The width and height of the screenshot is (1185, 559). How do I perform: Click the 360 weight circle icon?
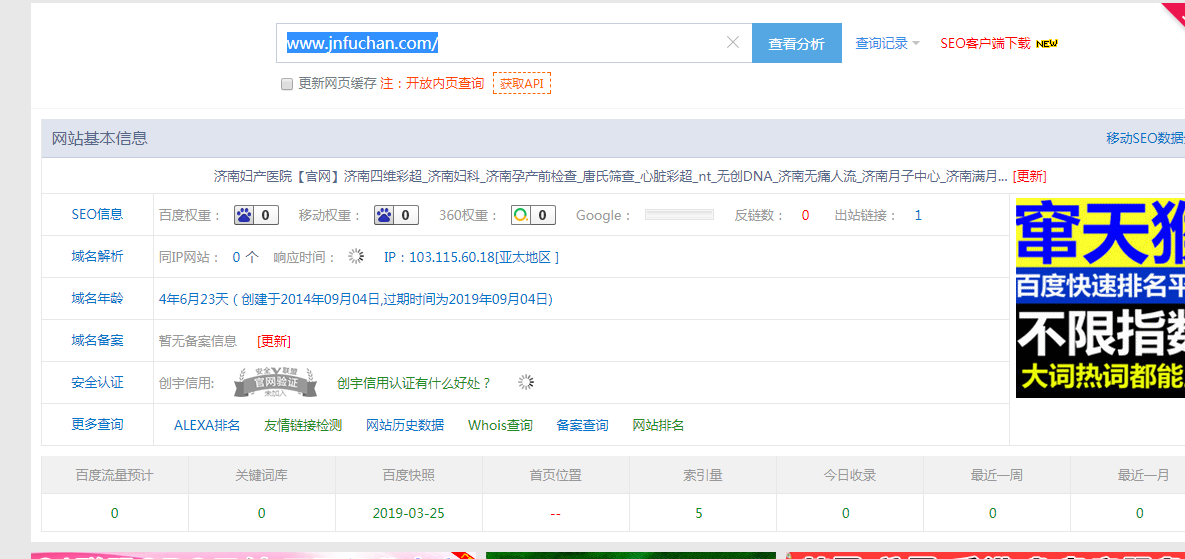click(520, 215)
